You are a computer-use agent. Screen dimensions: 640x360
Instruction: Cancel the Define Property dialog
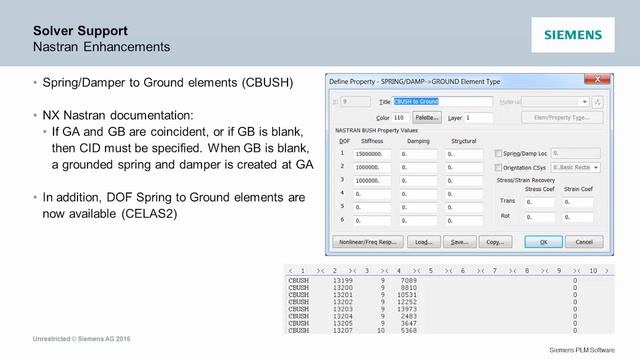tap(584, 242)
